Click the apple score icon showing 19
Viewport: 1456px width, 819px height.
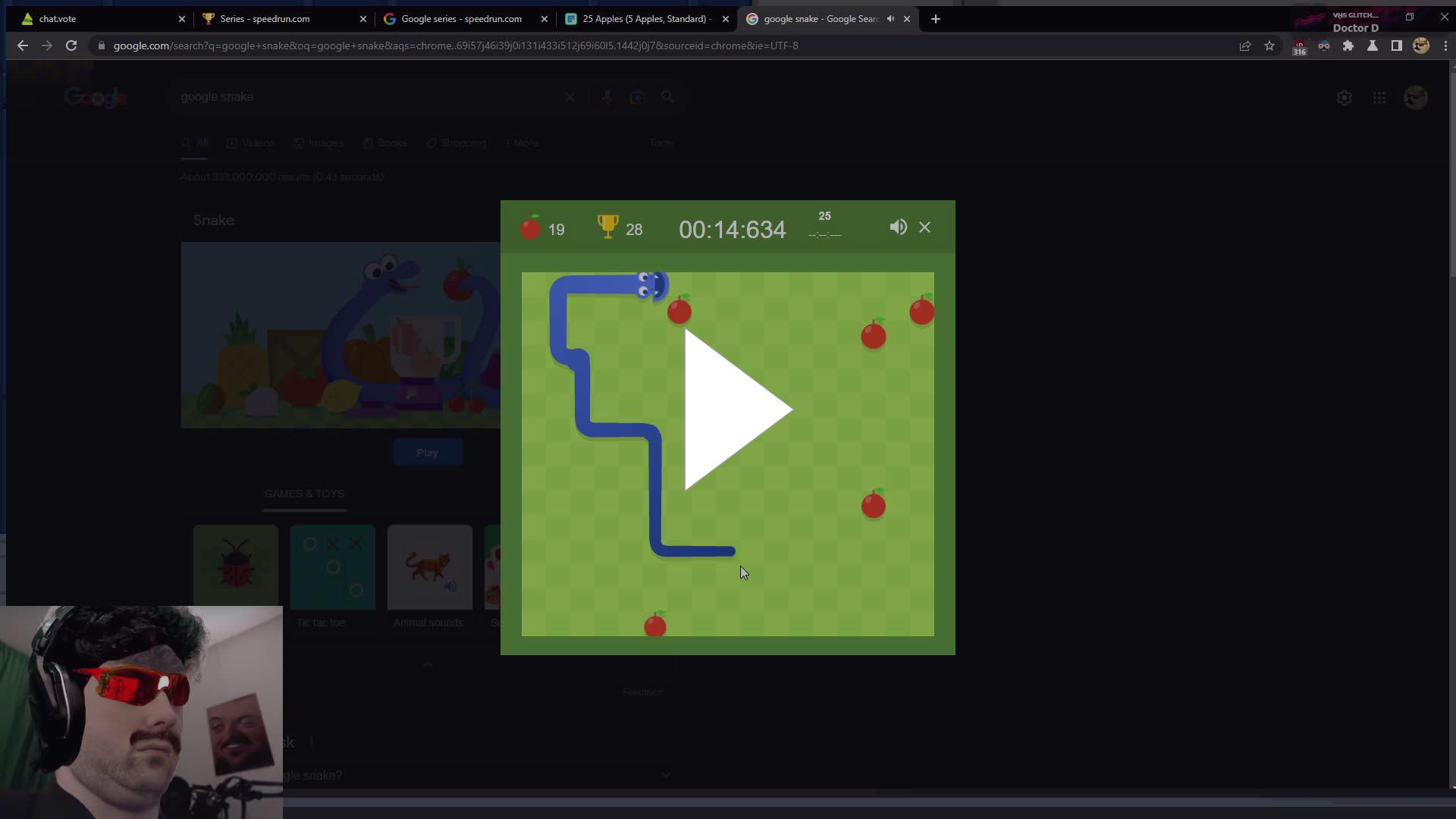click(x=530, y=227)
